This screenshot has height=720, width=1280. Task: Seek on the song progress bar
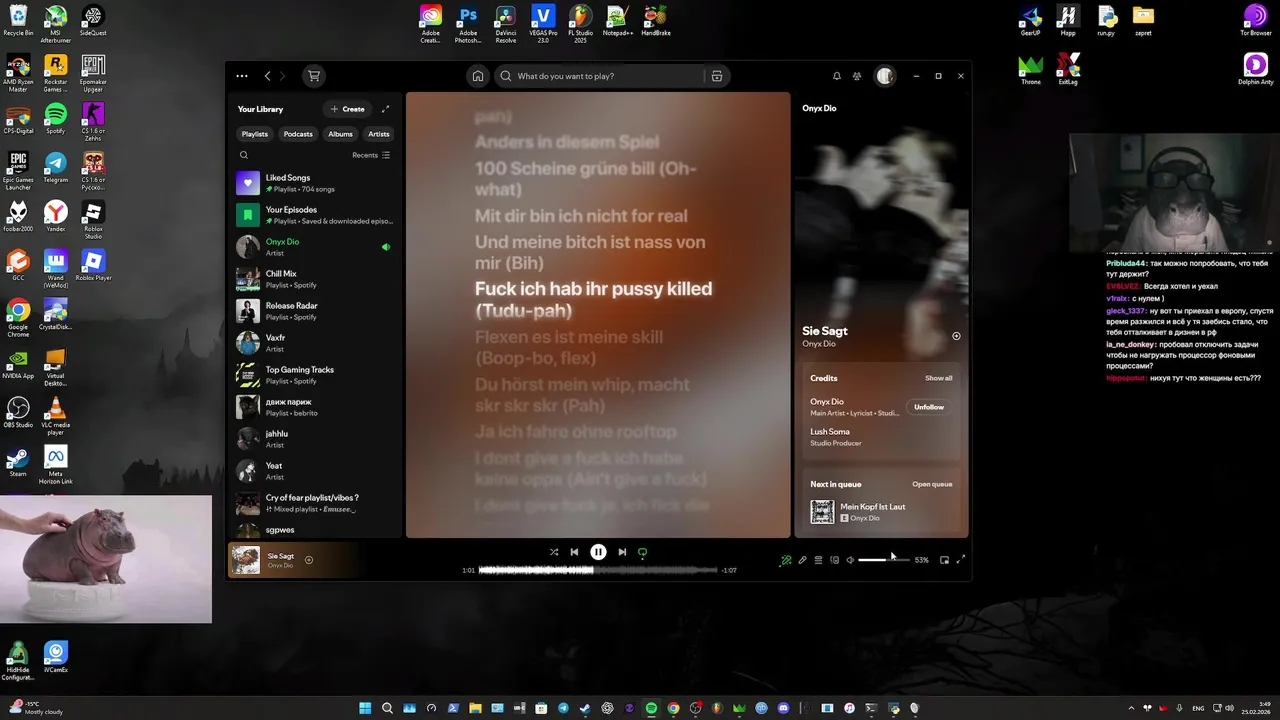(x=598, y=570)
